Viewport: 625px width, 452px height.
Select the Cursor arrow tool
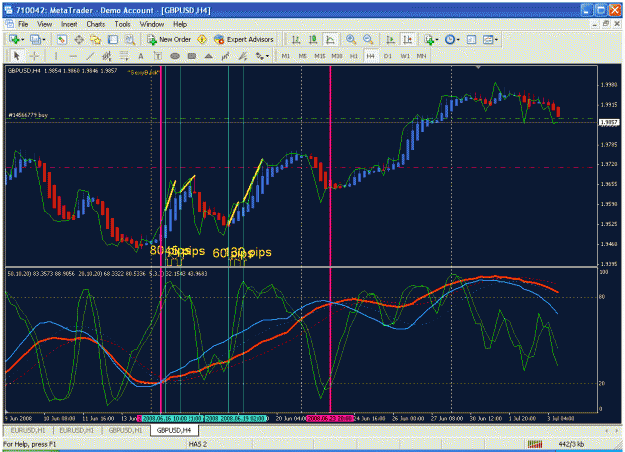[x=17, y=56]
